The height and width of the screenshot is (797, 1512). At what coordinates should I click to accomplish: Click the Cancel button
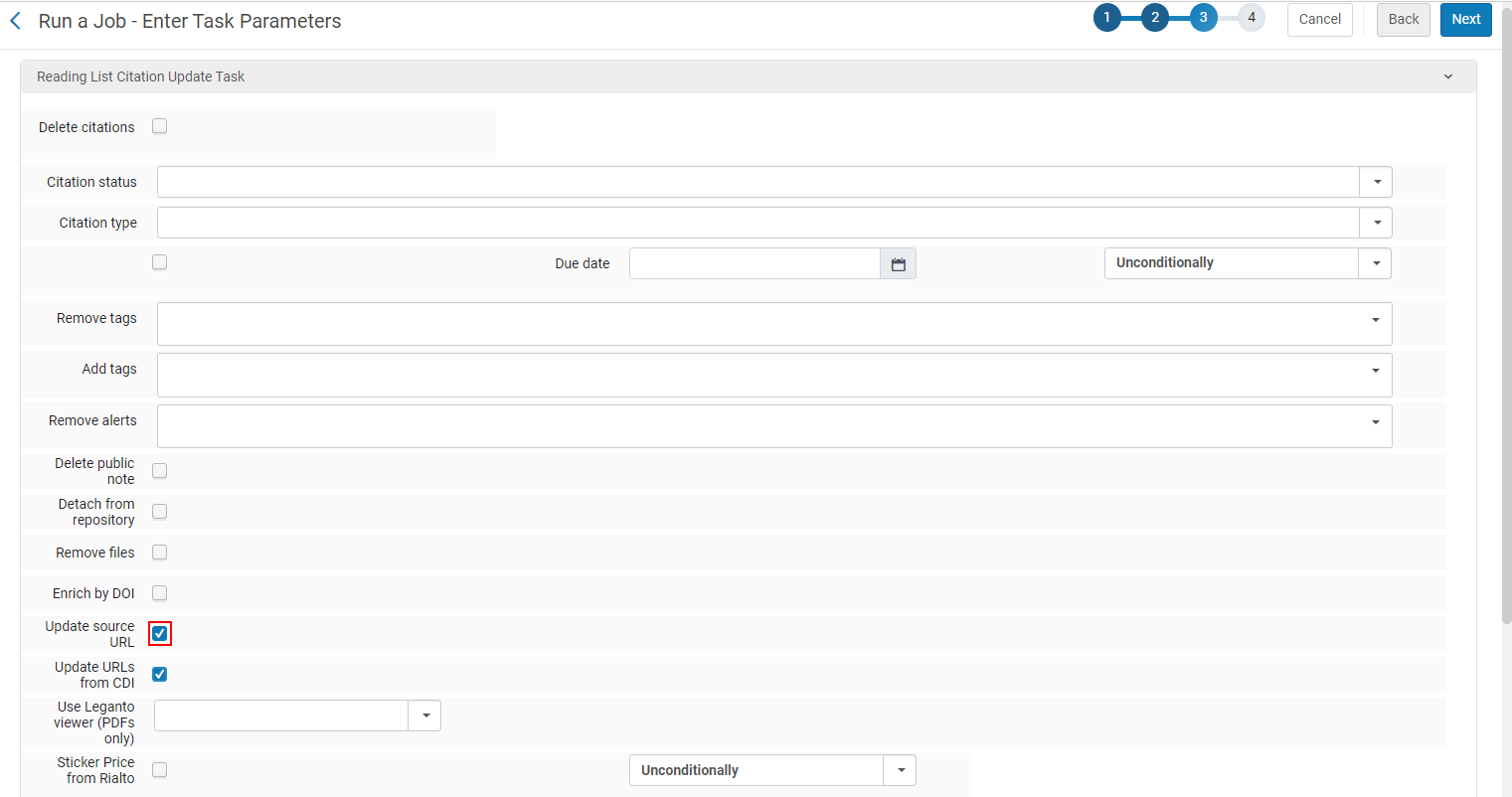[x=1320, y=19]
